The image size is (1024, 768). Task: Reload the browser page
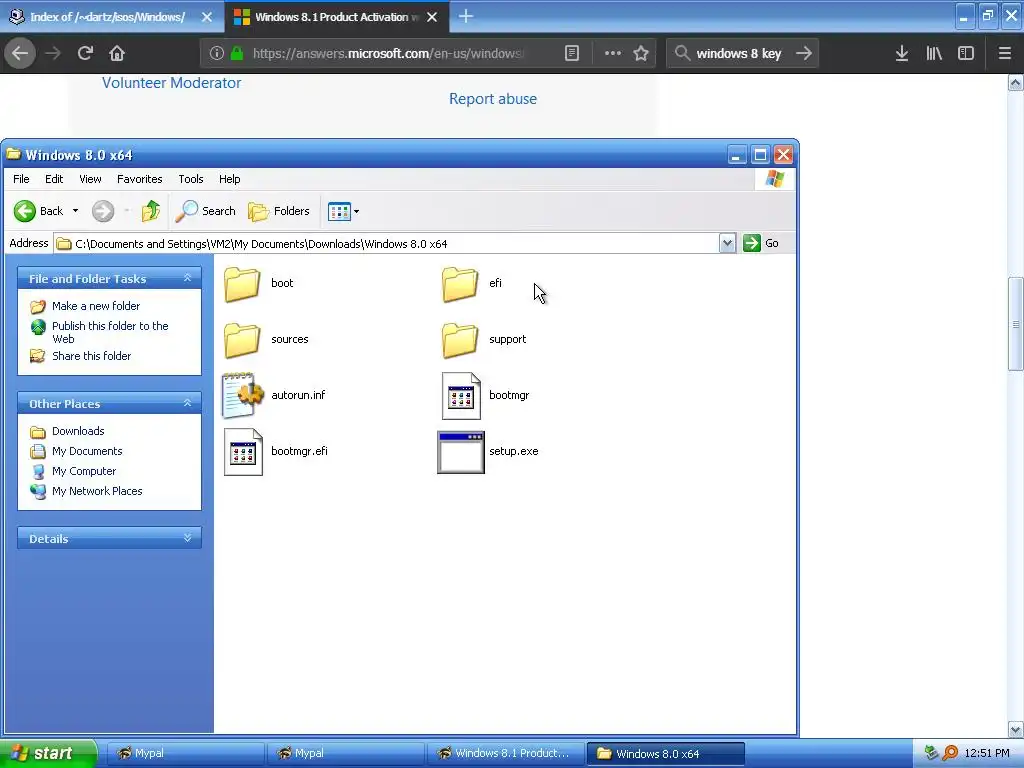click(x=85, y=53)
